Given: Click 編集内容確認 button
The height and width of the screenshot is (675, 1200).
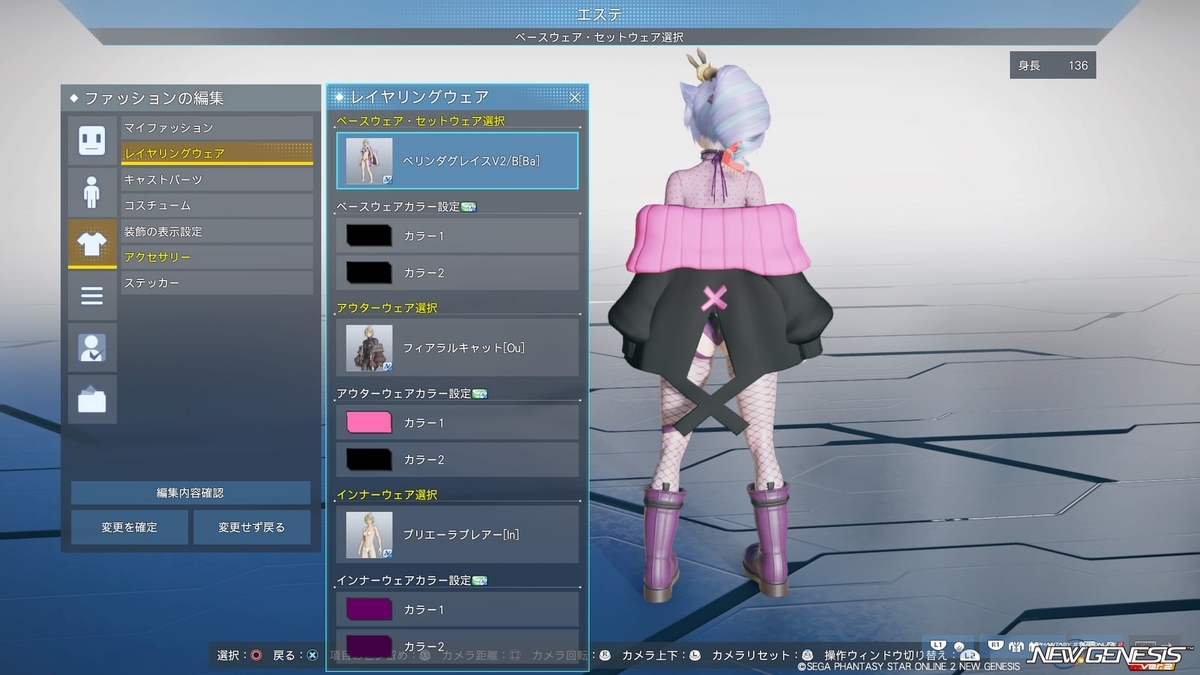Looking at the screenshot, I should point(191,493).
